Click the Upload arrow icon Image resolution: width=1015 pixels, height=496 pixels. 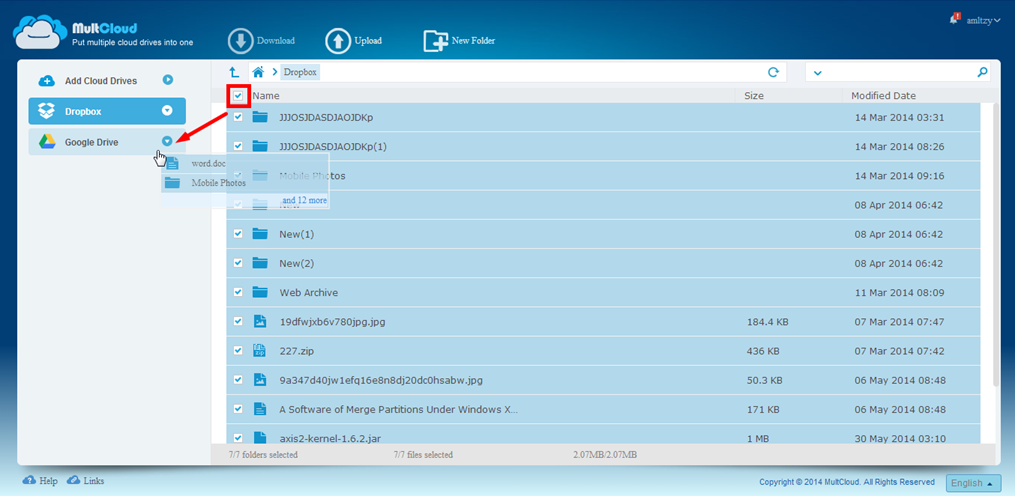(x=338, y=41)
